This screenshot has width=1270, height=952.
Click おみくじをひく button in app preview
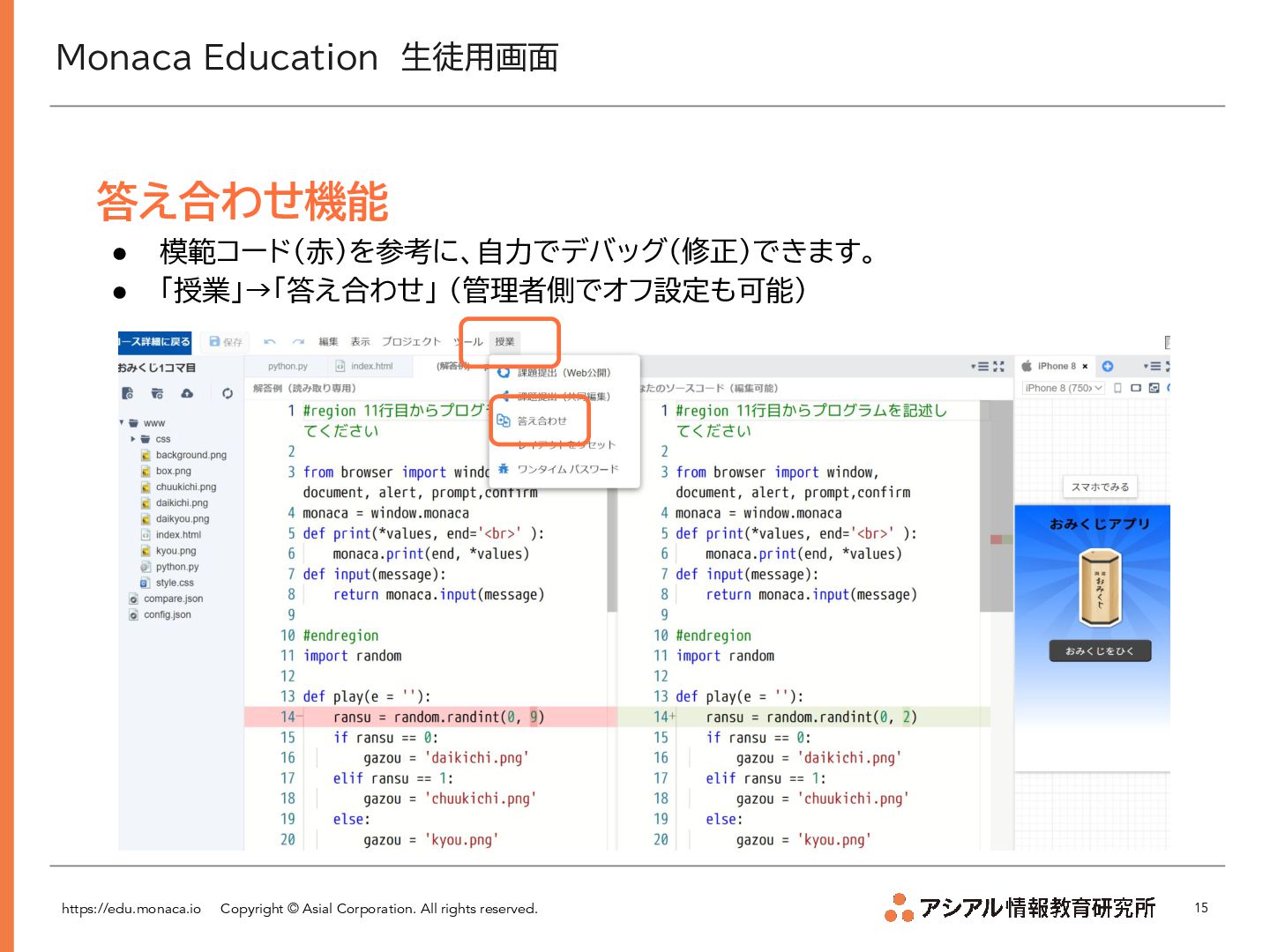[1100, 651]
